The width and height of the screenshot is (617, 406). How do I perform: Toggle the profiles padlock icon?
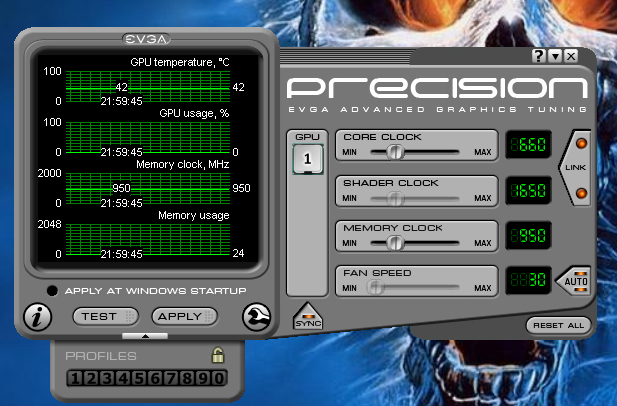tap(218, 355)
